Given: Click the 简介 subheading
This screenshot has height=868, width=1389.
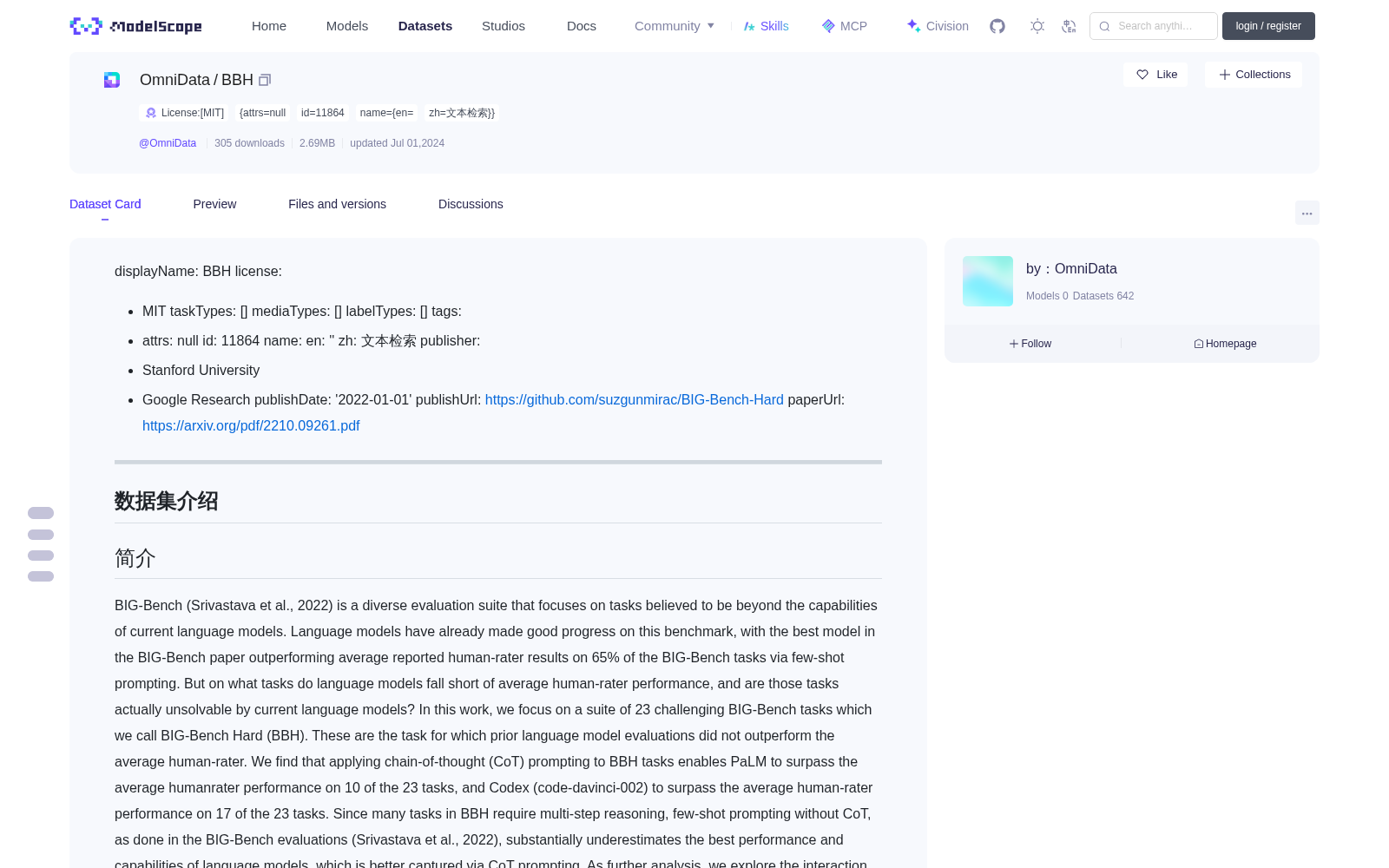Looking at the screenshot, I should point(135,558).
